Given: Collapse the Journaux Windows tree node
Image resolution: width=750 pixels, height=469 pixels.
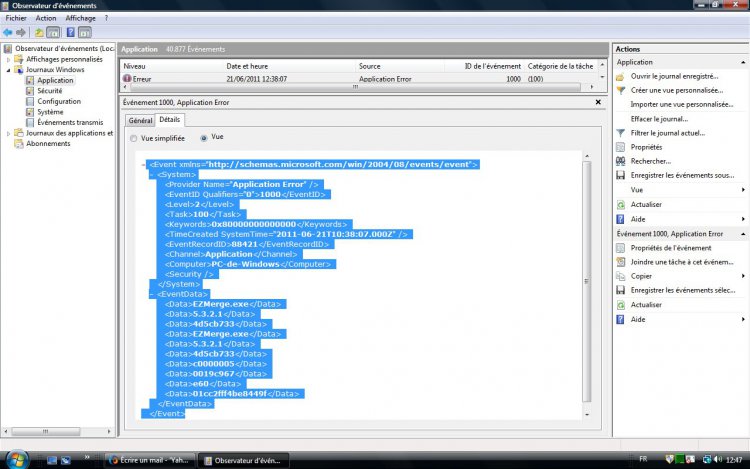Looking at the screenshot, I should (x=8, y=70).
